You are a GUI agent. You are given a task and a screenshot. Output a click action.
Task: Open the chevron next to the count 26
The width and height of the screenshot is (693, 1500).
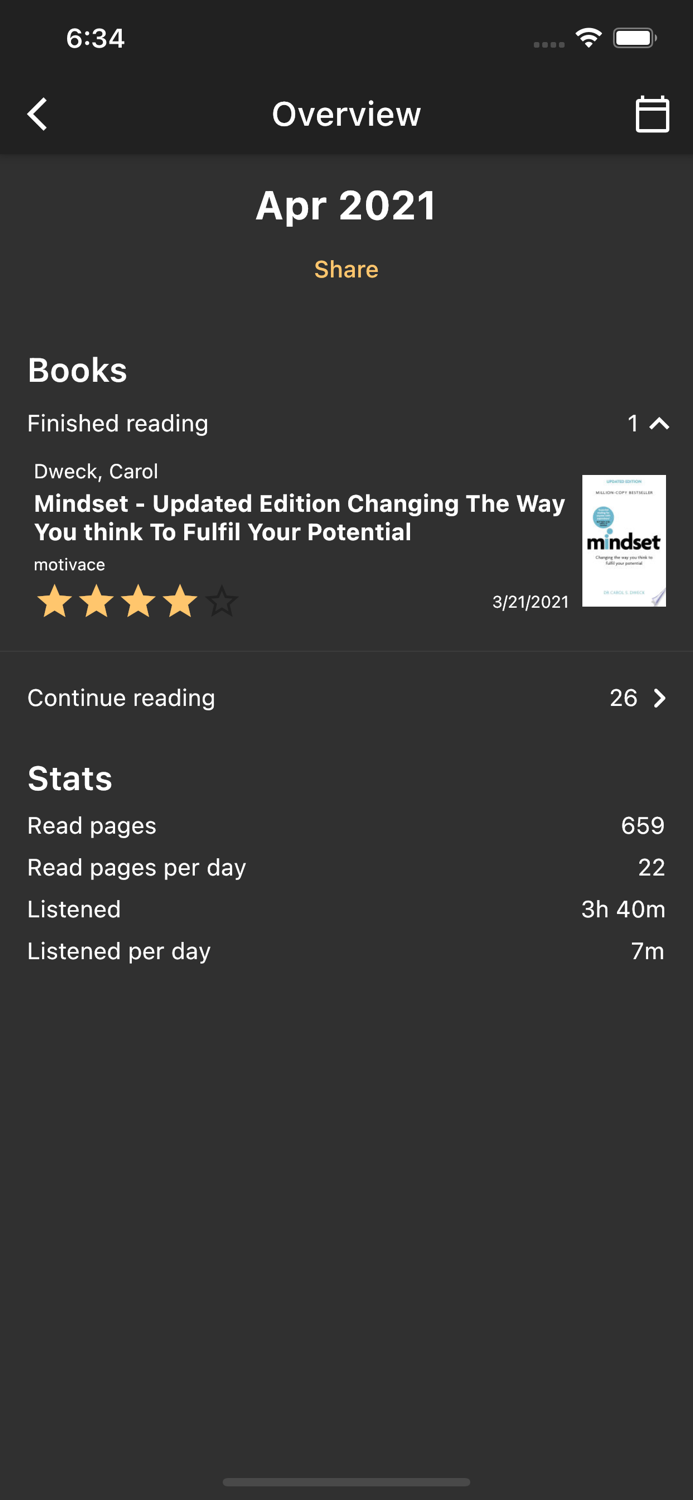660,698
